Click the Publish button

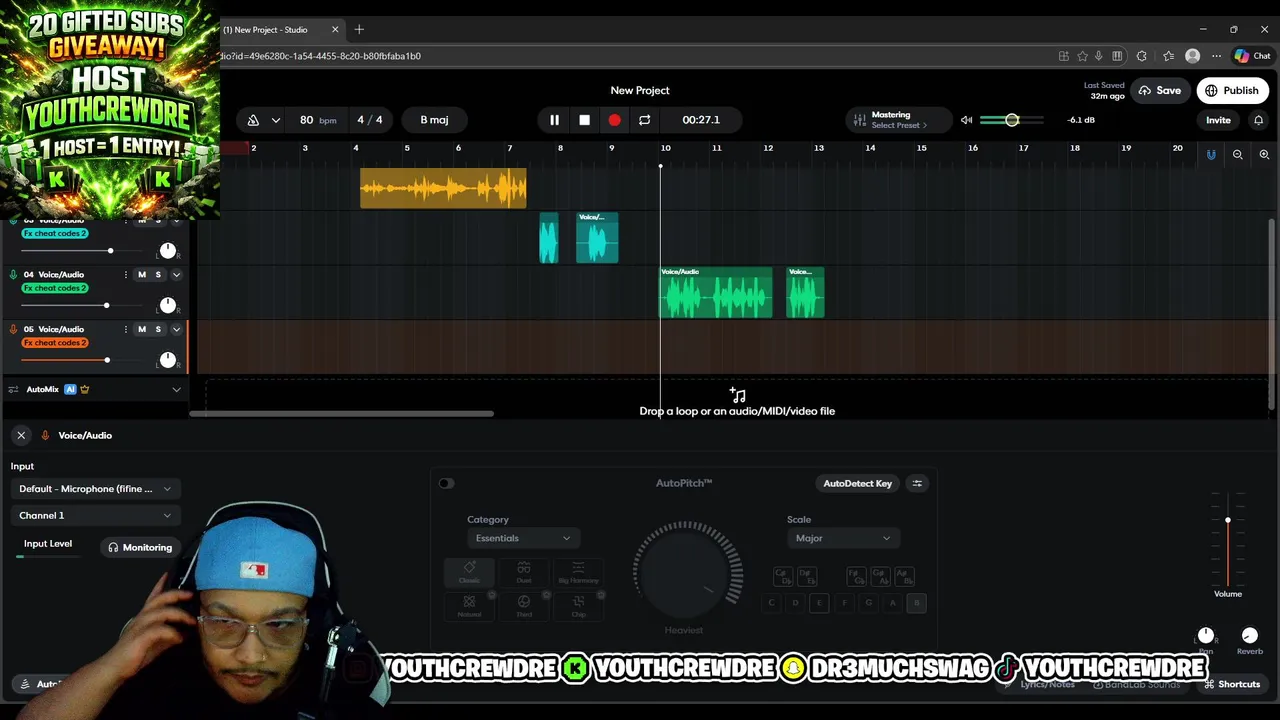[1231, 91]
